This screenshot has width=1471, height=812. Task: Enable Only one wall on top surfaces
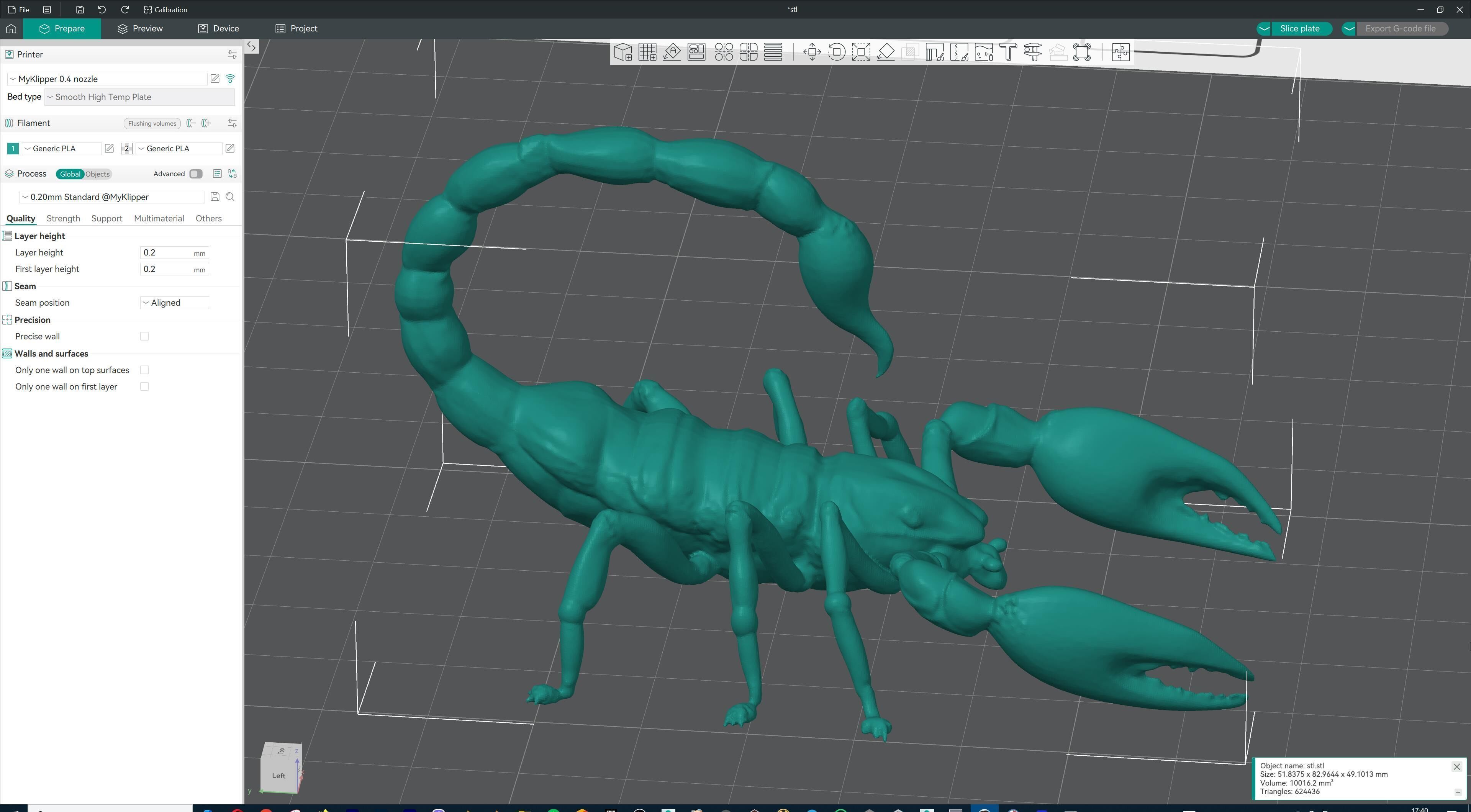144,370
